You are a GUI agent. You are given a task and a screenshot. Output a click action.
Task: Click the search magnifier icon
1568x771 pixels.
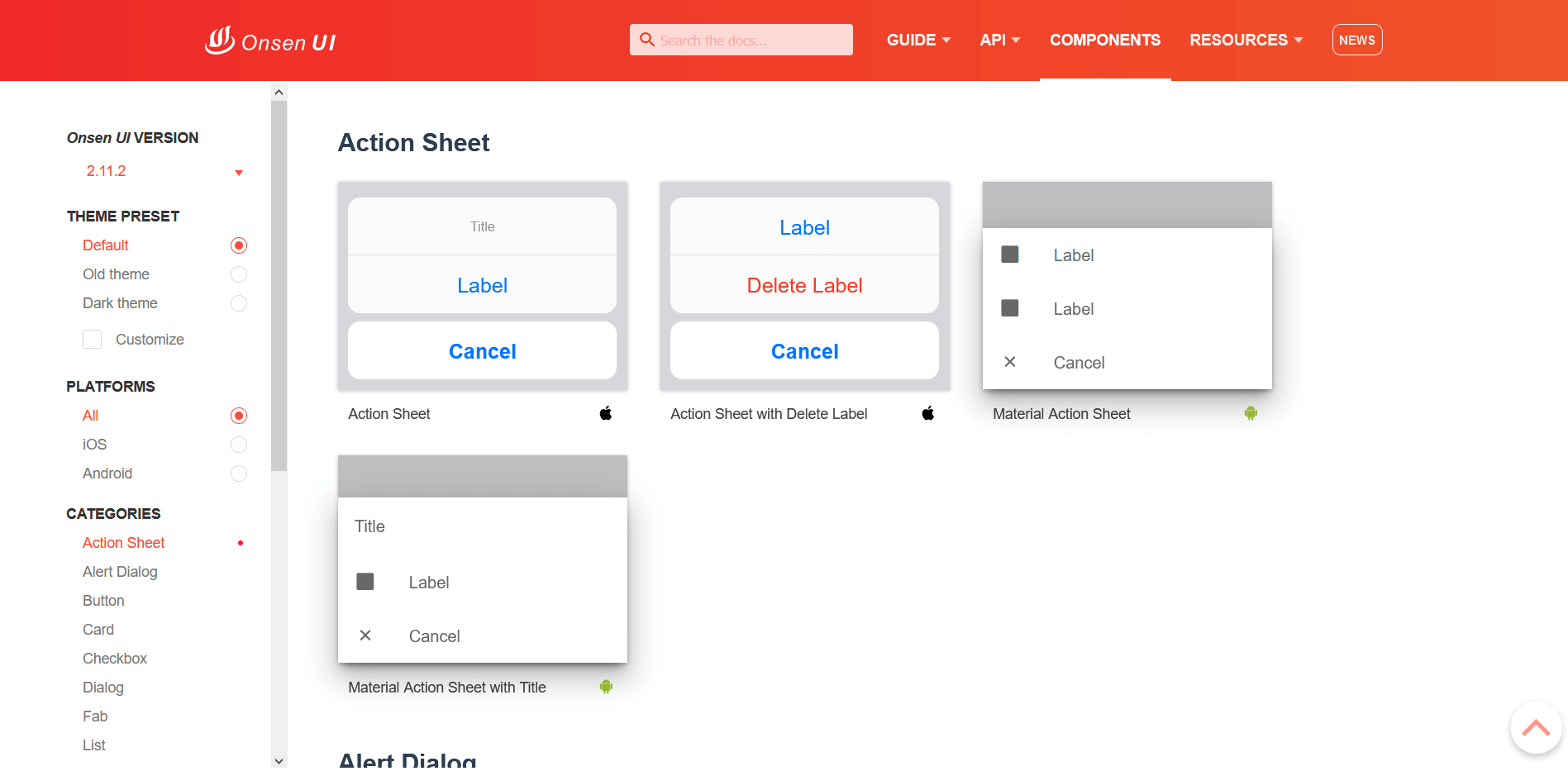[x=647, y=40]
